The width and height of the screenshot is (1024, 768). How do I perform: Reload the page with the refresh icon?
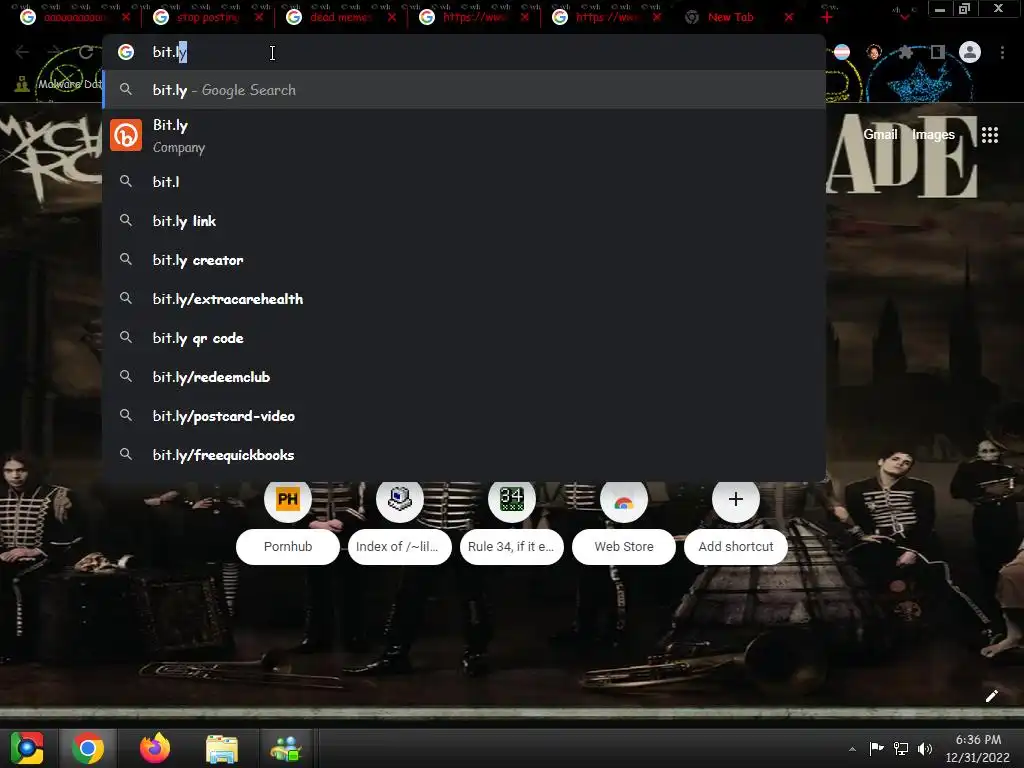click(x=86, y=52)
